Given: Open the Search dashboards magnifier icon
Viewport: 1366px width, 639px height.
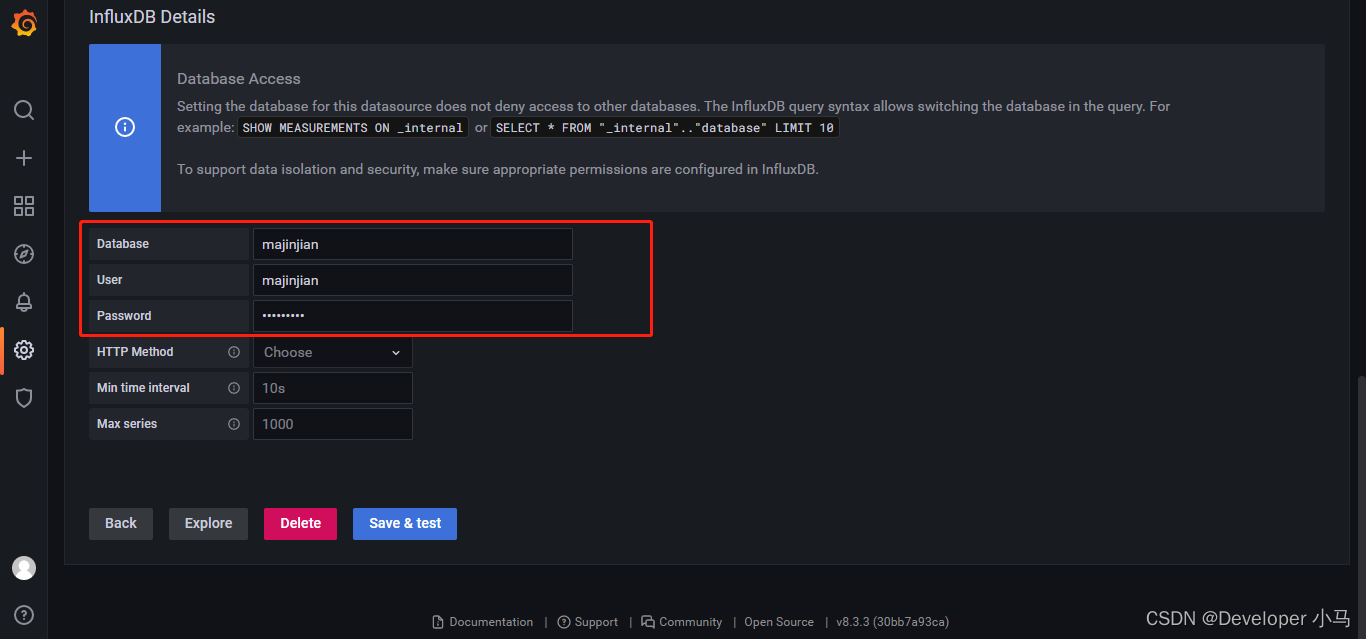Looking at the screenshot, I should (x=24, y=110).
